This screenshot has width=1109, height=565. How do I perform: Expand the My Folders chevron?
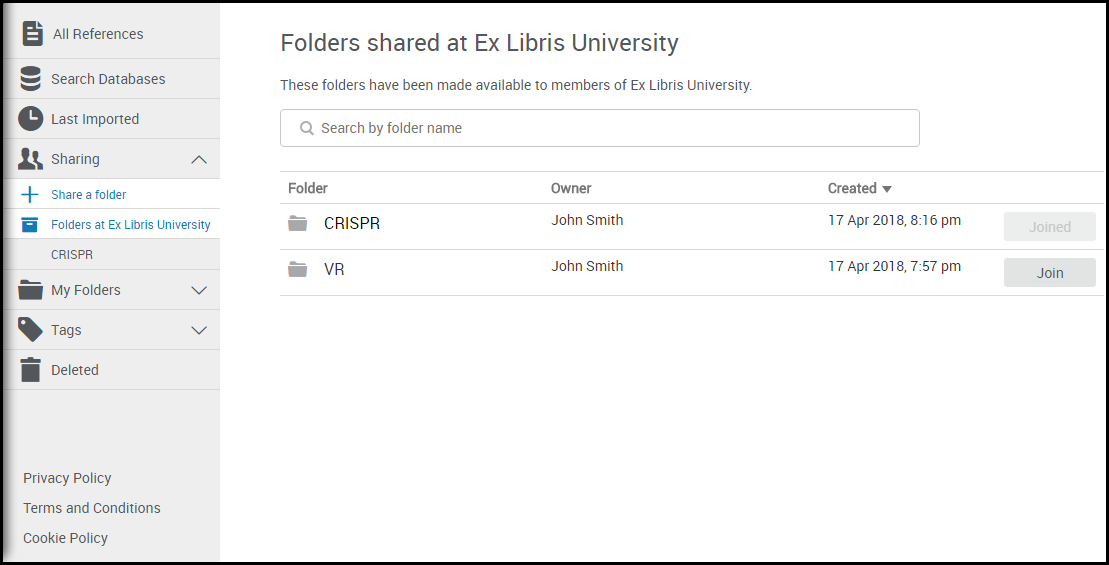point(199,290)
